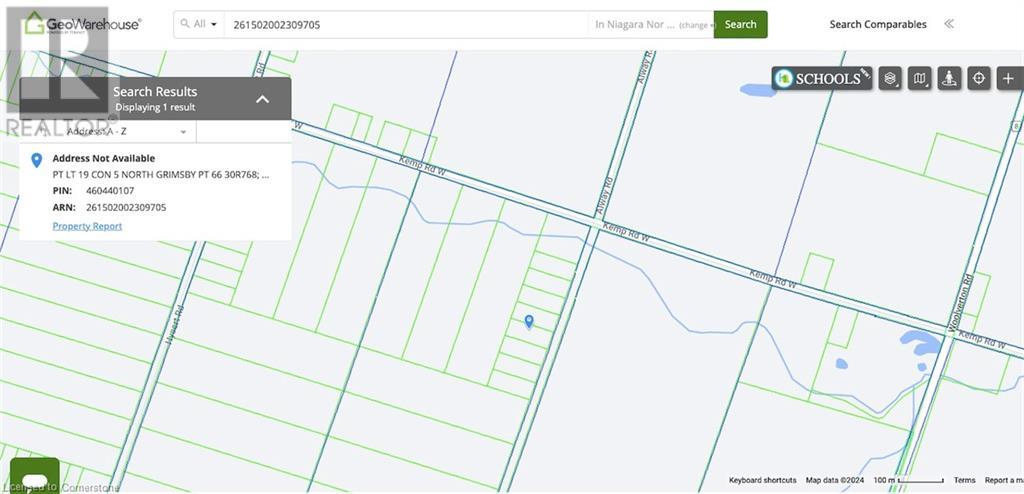1024x494 pixels.
Task: Click the blue property pin on the map
Action: pyautogui.click(x=529, y=321)
